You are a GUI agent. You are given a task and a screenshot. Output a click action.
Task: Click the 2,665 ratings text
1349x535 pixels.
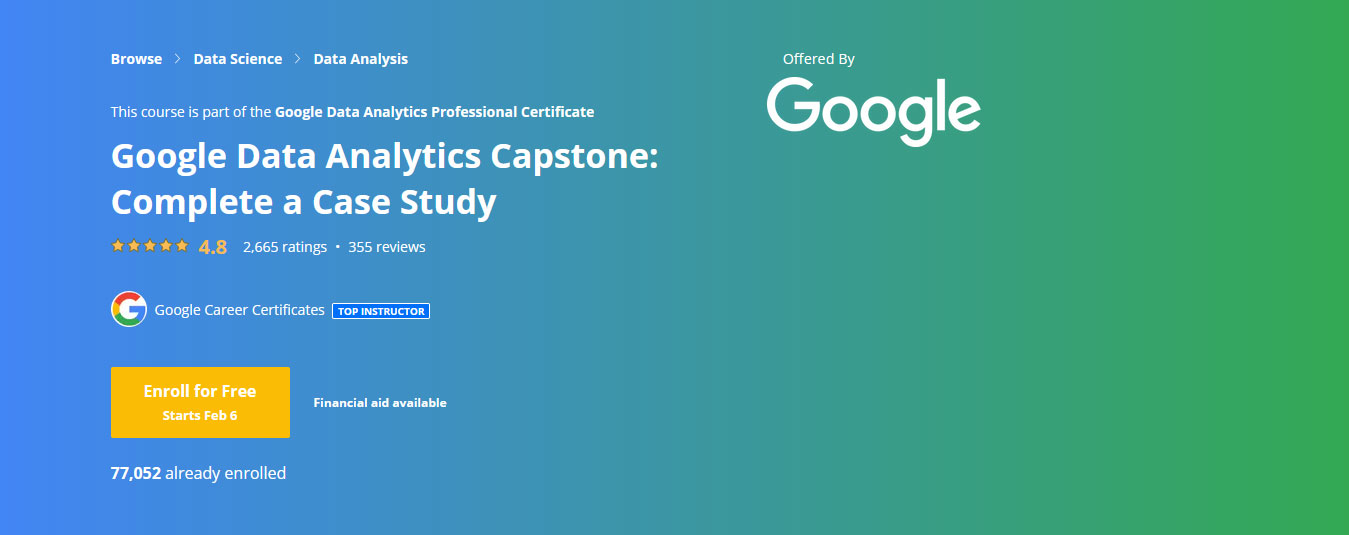[285, 247]
